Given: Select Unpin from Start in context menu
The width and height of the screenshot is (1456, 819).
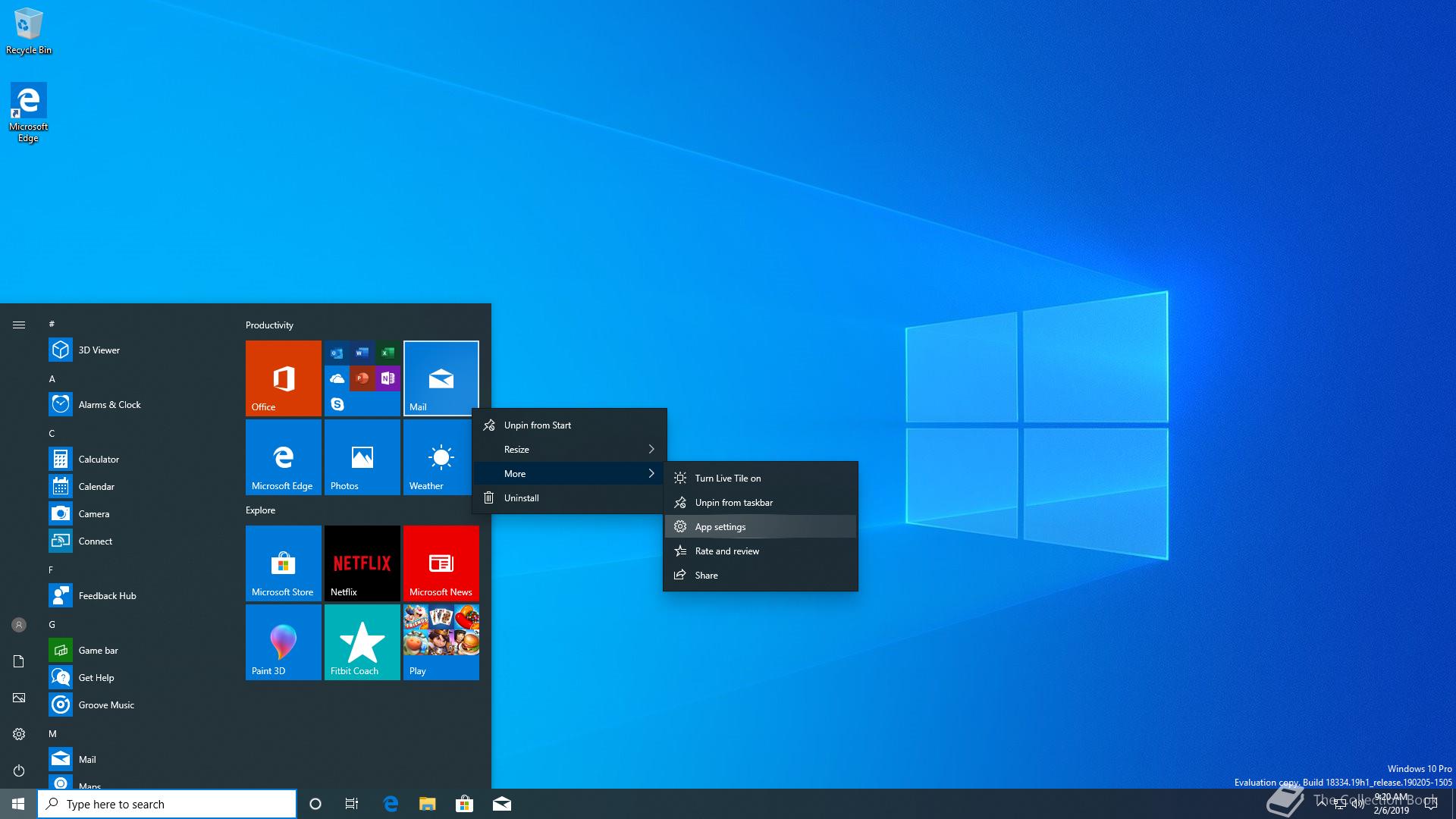Looking at the screenshot, I should click(x=570, y=425).
